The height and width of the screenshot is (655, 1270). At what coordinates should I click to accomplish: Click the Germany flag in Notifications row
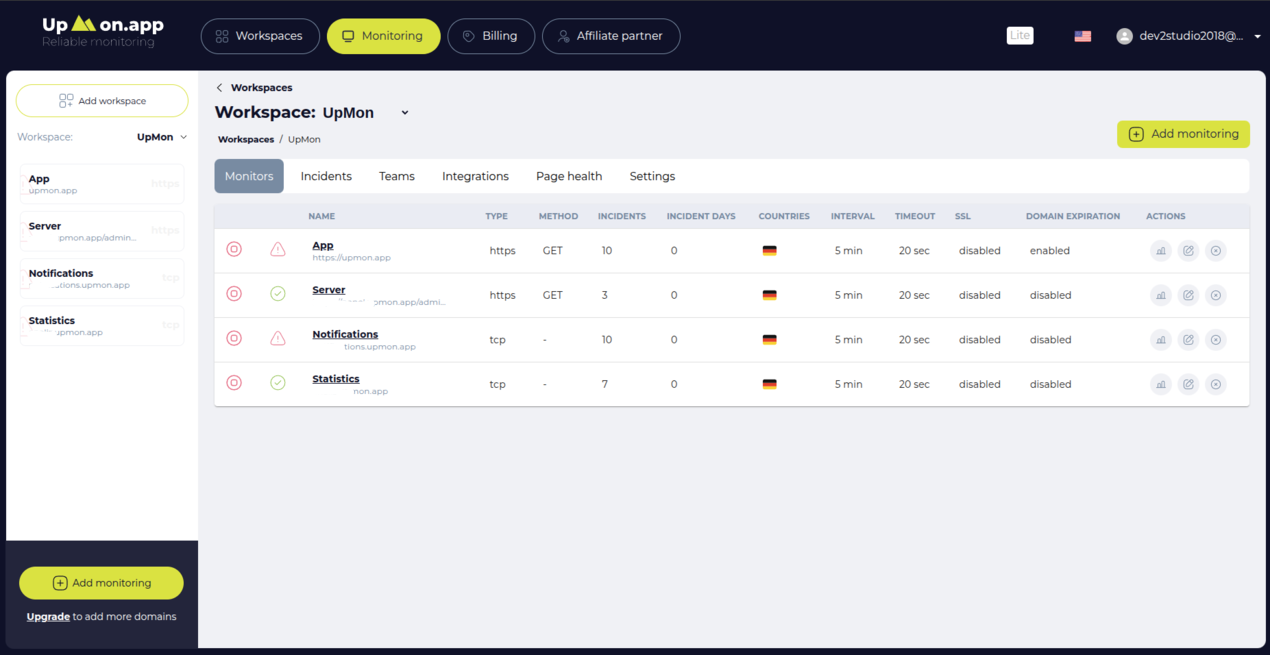(769, 340)
